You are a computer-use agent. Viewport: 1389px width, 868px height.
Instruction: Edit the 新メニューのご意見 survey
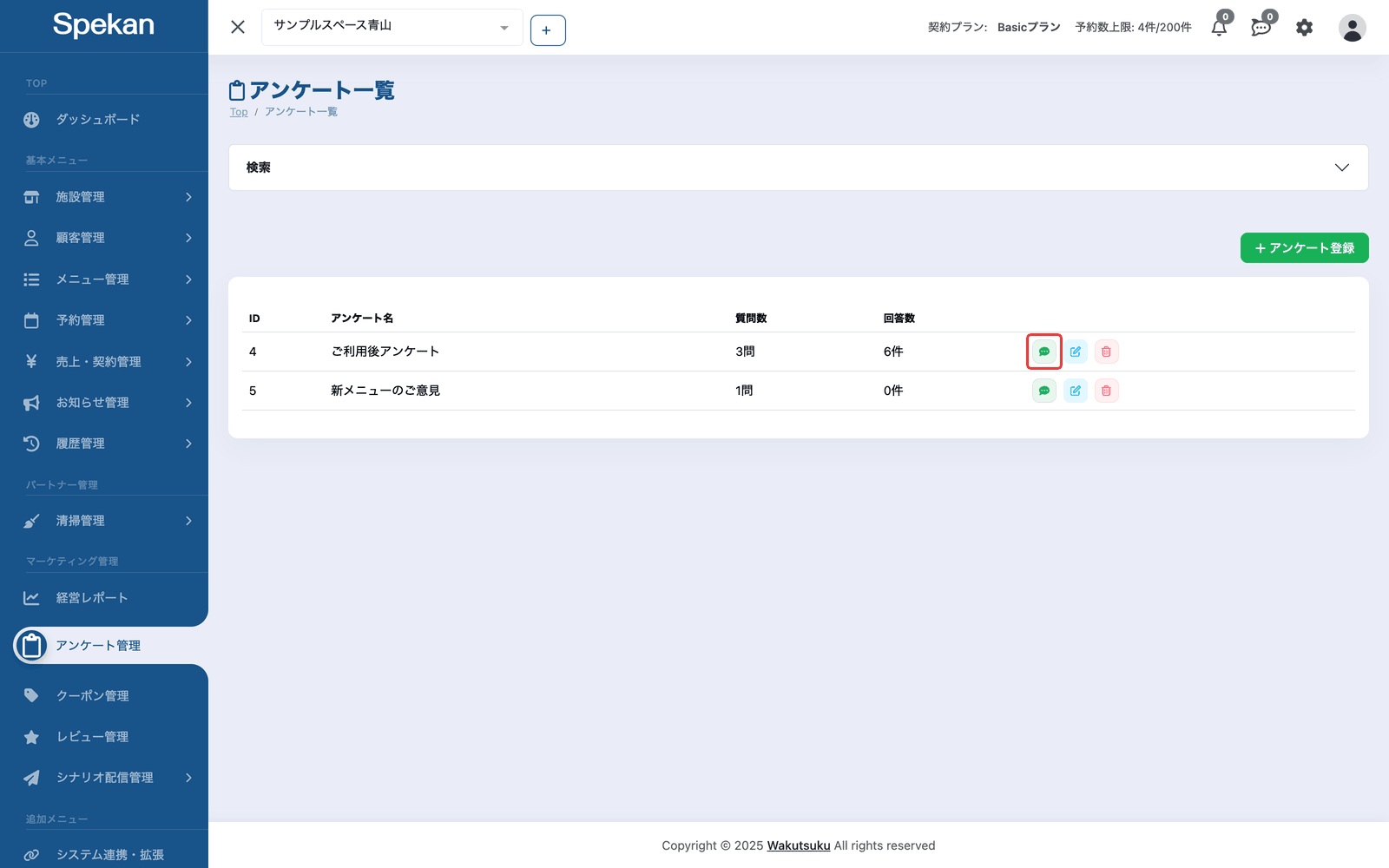coord(1076,391)
